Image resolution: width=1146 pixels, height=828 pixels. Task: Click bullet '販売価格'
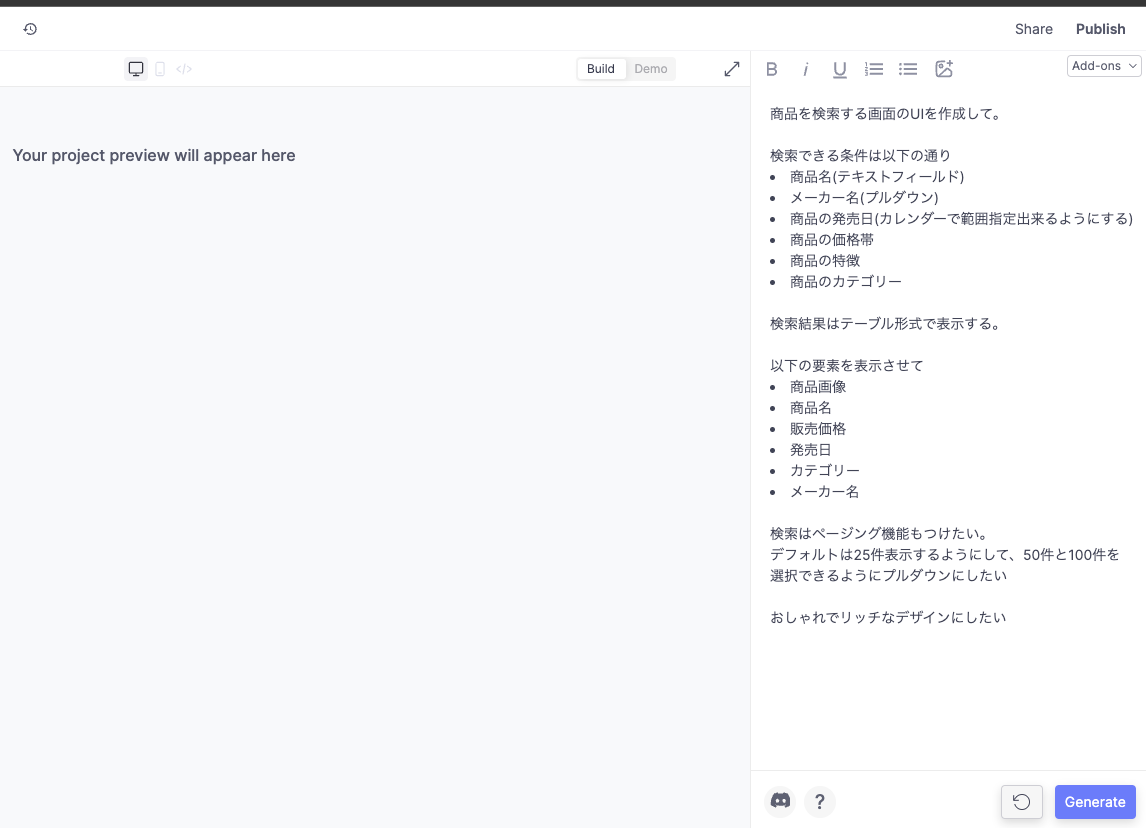818,429
